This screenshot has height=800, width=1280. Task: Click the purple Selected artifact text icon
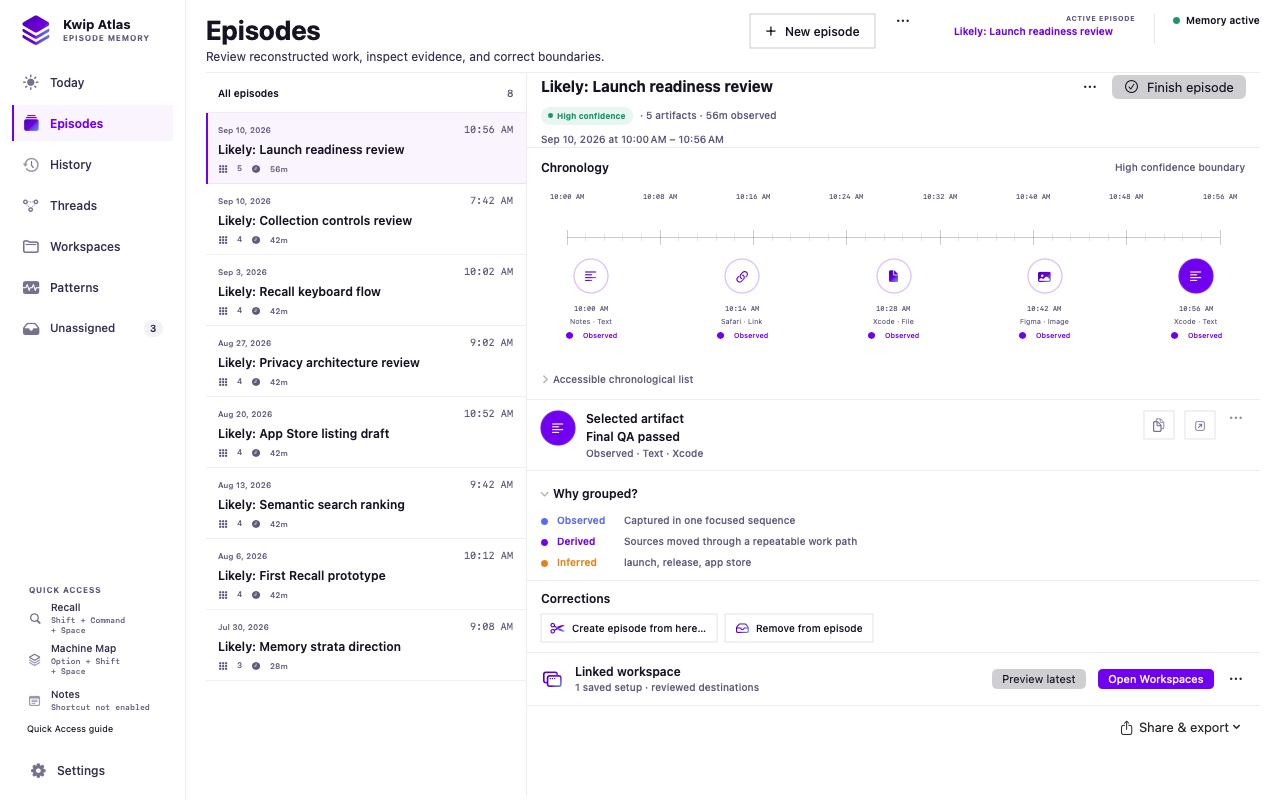[x=558, y=428]
